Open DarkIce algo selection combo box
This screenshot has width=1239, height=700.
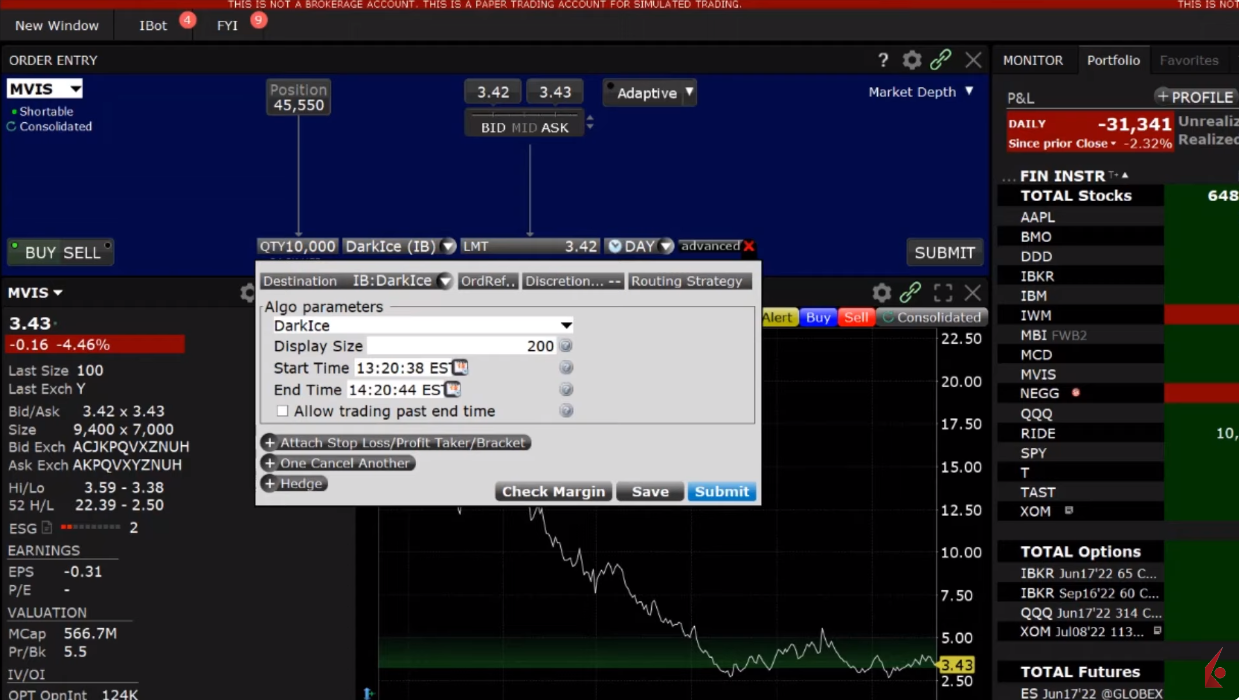point(422,325)
